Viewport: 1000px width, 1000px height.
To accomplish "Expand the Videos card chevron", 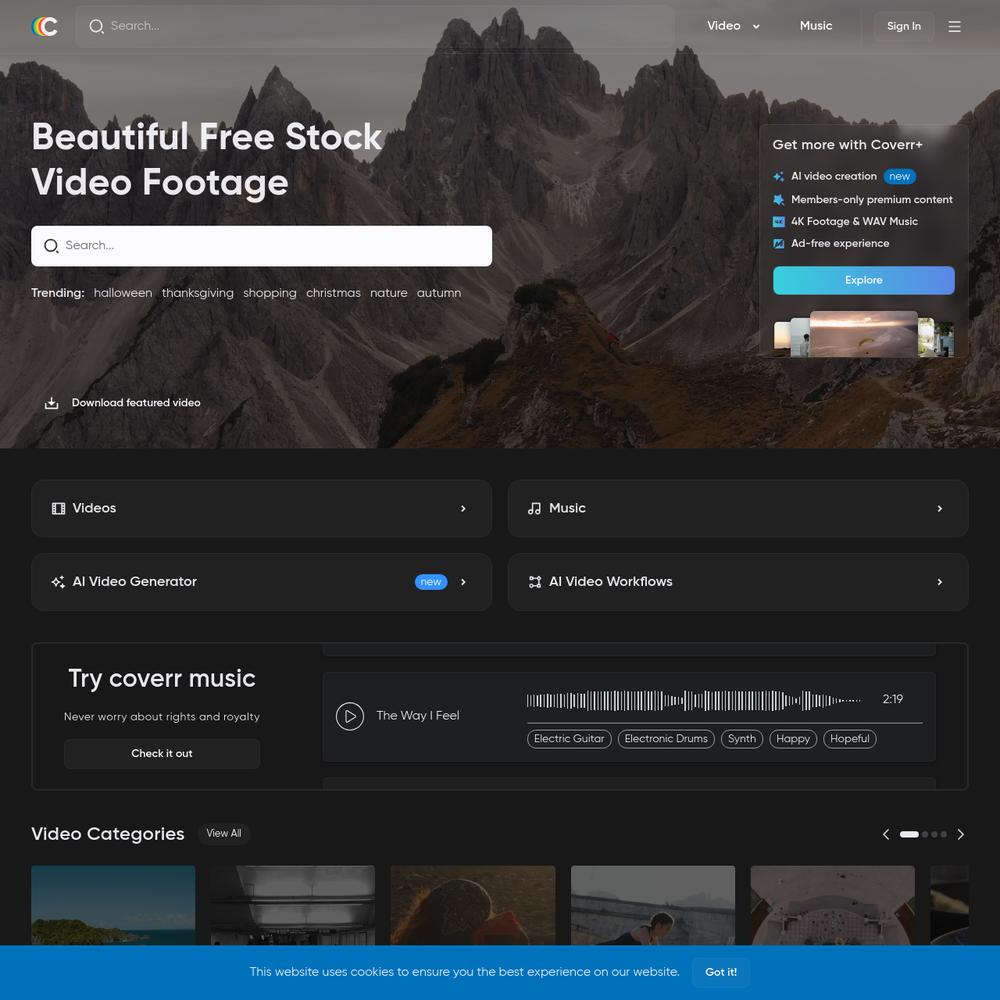I will [463, 508].
